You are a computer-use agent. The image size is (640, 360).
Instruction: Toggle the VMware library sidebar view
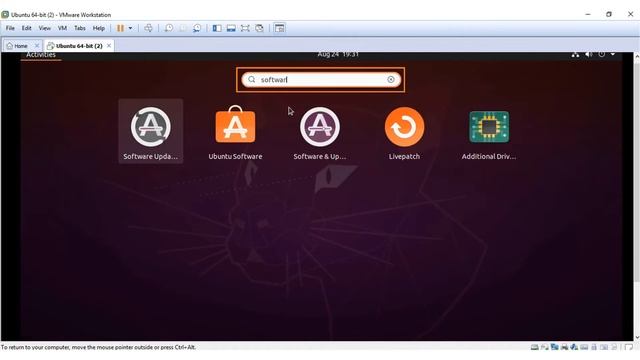[217, 28]
